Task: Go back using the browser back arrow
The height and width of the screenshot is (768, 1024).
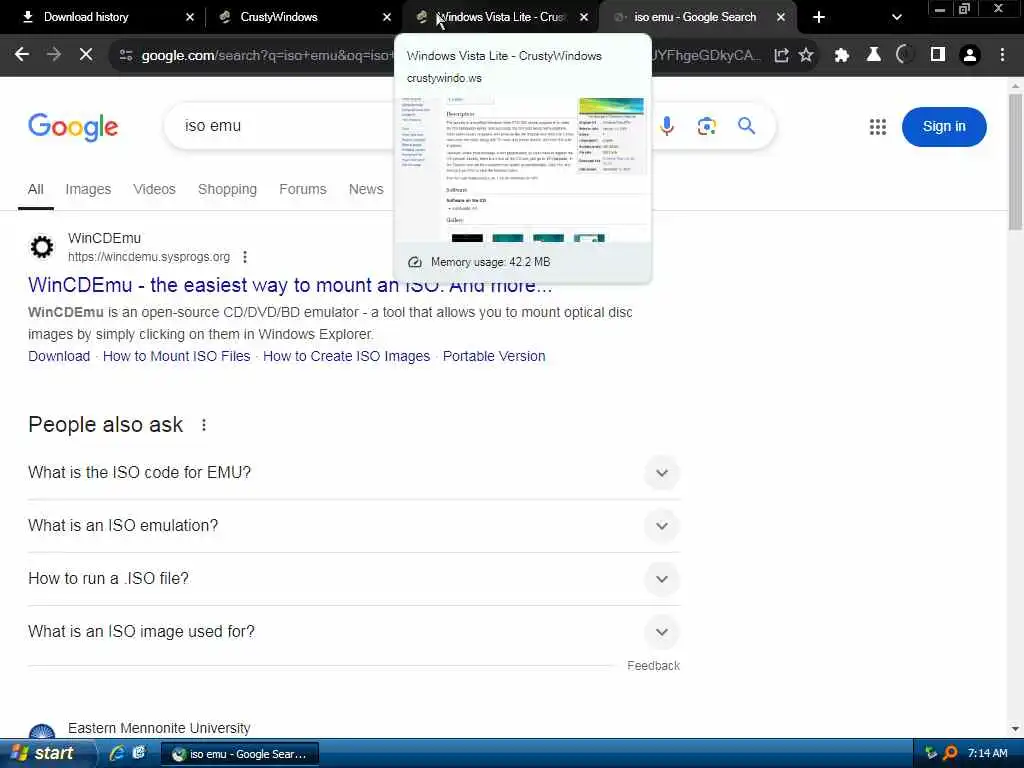Action: click(22, 55)
